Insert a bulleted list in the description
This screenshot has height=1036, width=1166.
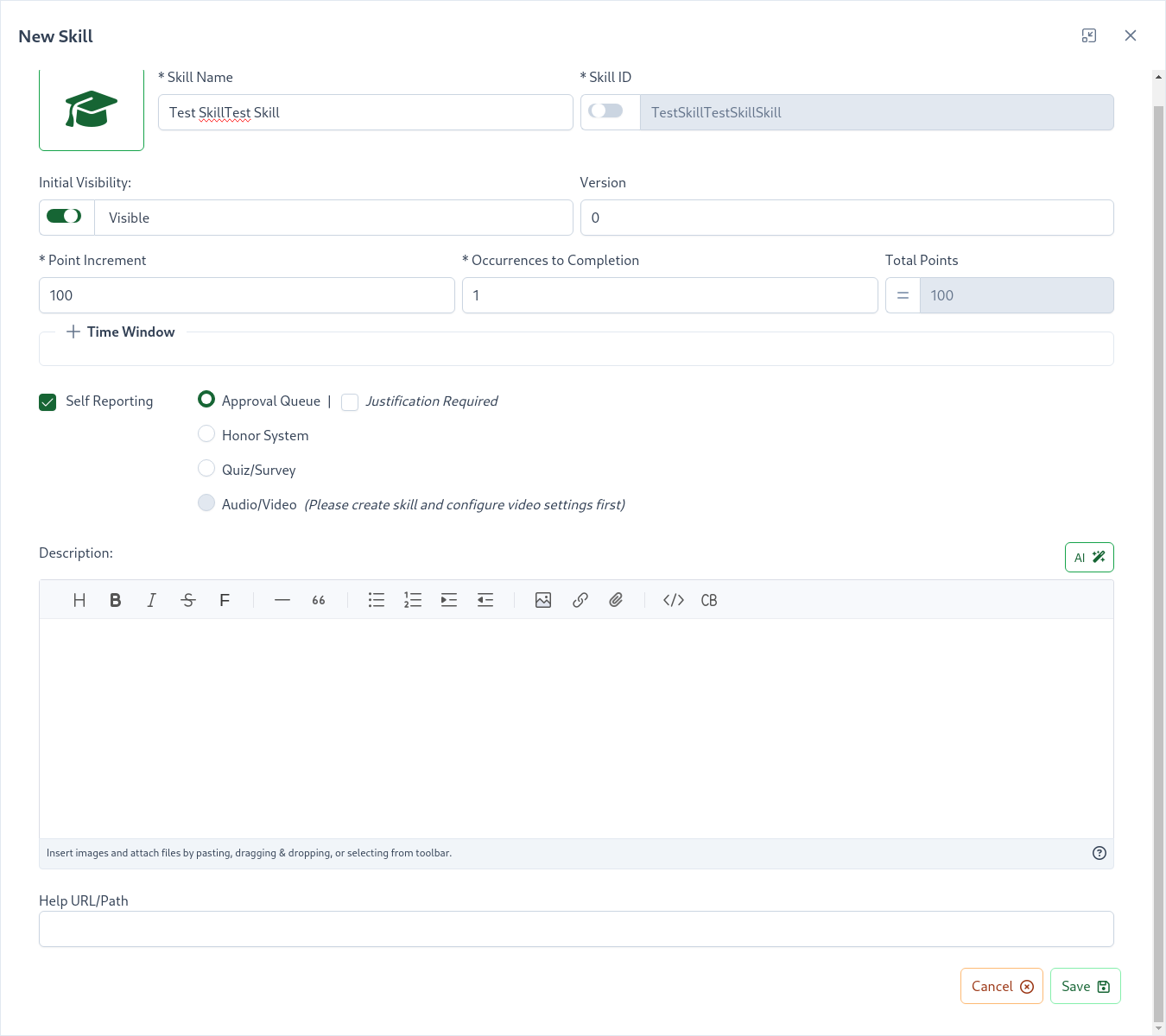coord(376,599)
